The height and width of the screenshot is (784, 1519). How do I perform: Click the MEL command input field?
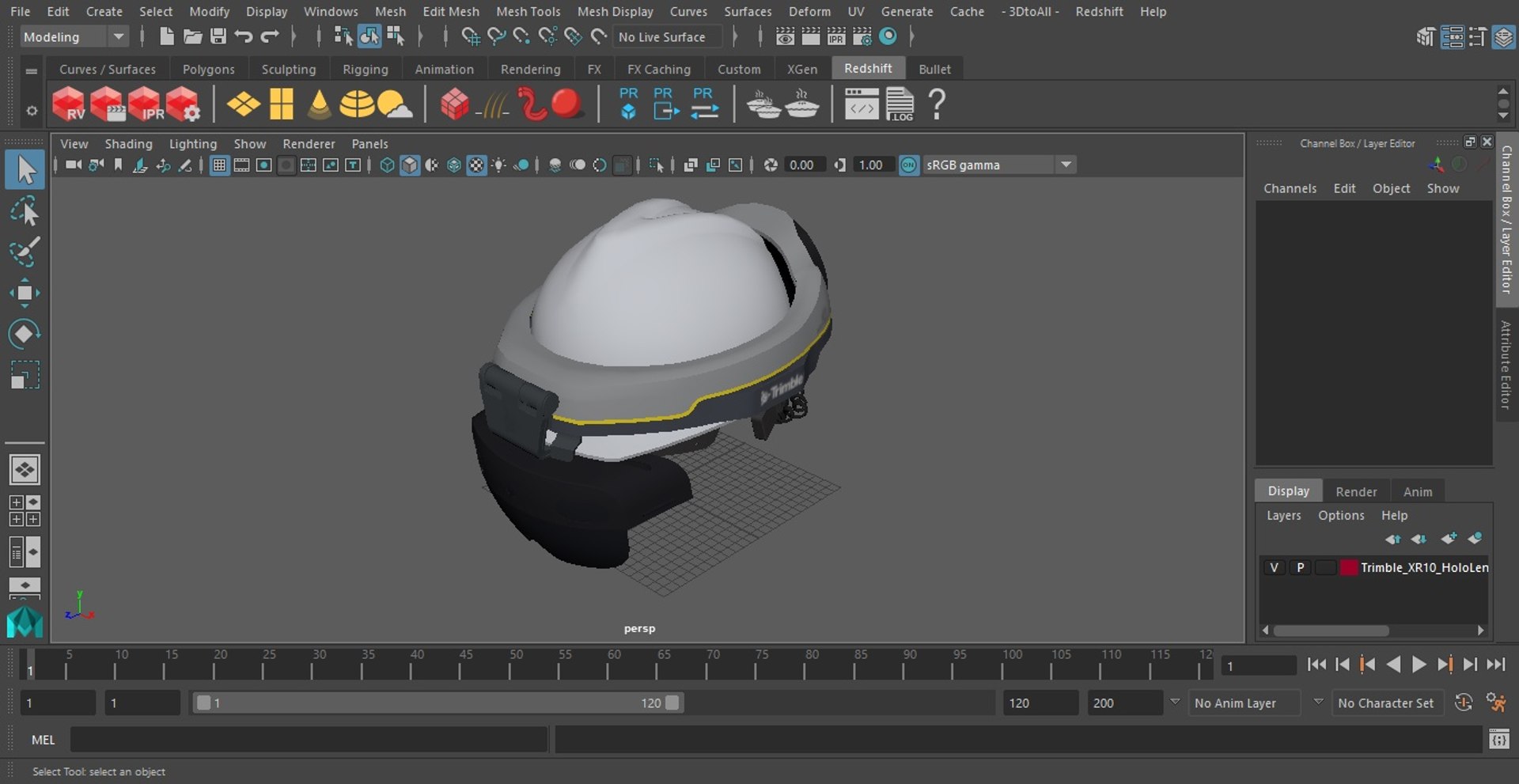point(309,740)
